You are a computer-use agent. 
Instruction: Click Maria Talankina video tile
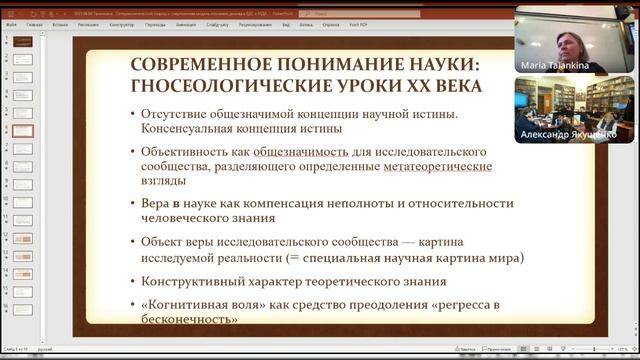(574, 40)
